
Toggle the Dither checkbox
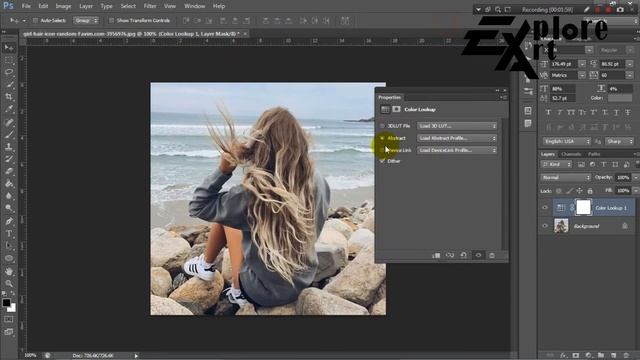click(x=382, y=161)
